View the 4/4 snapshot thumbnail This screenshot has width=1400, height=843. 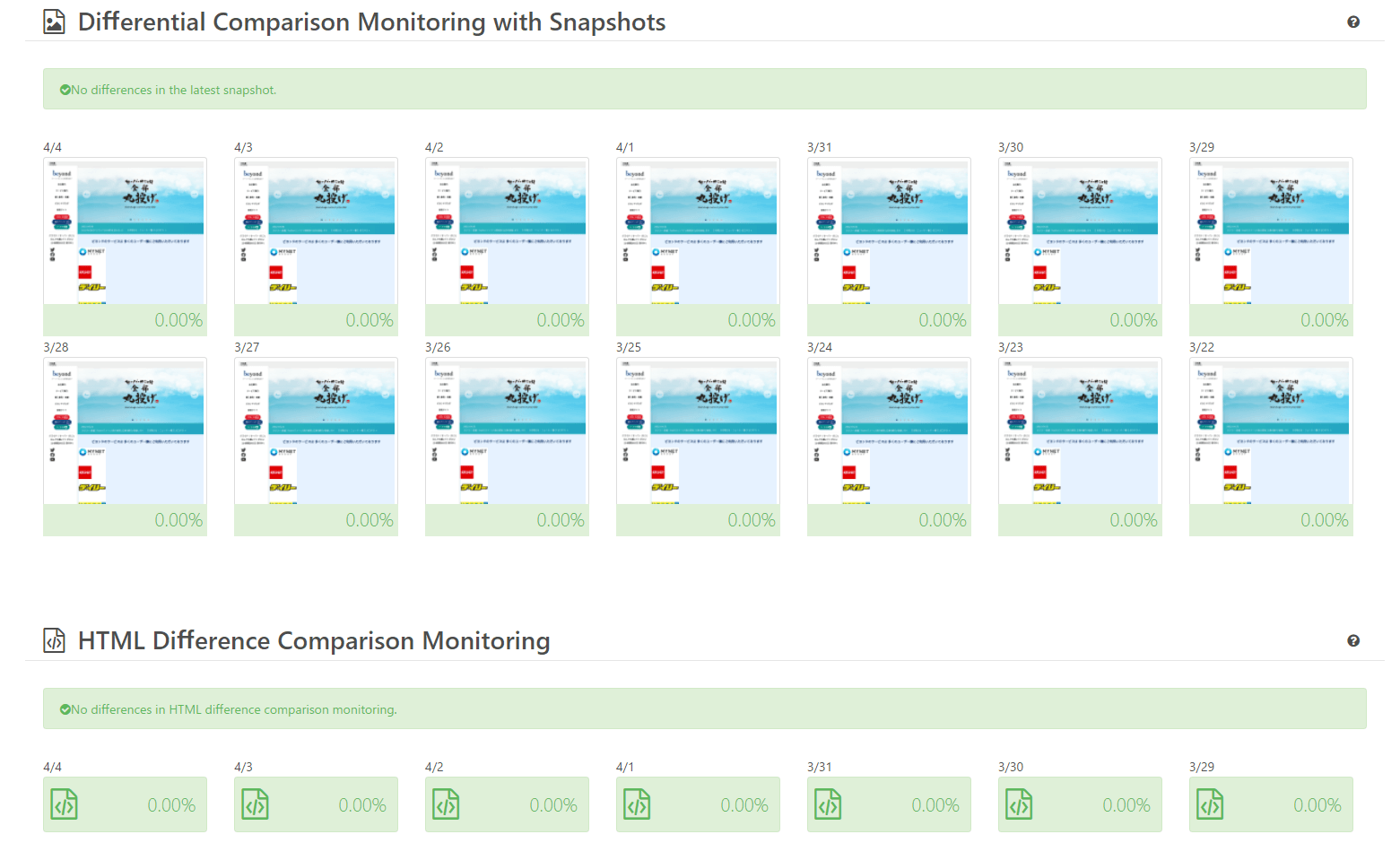coord(125,232)
